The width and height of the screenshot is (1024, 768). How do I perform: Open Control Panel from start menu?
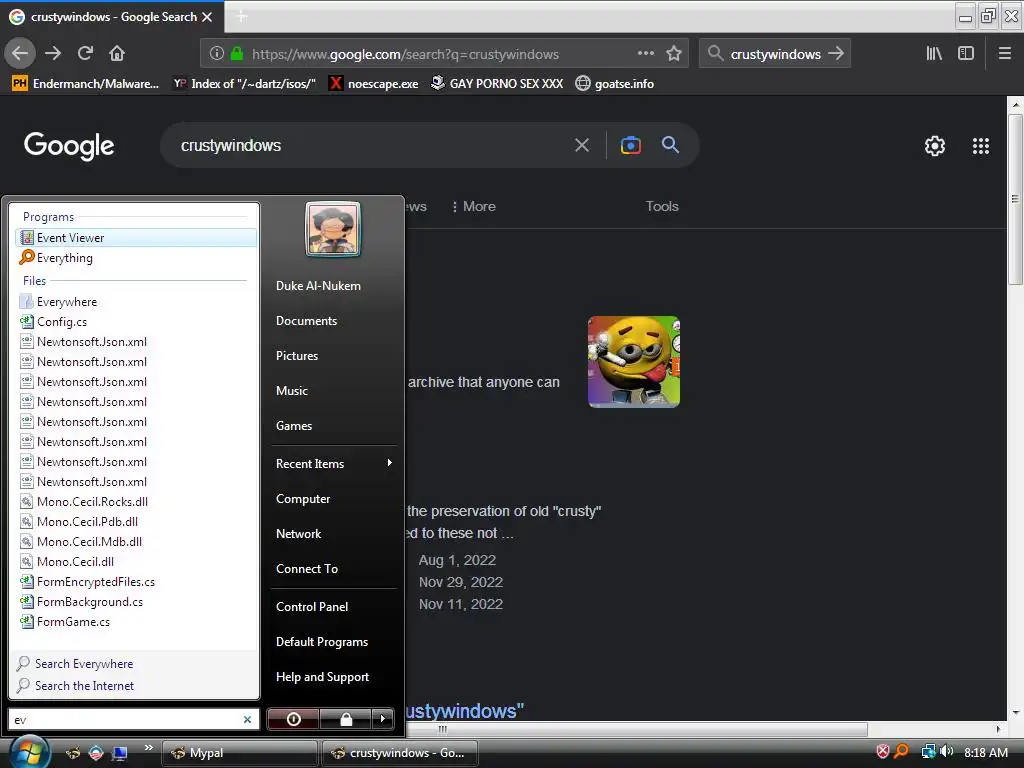tap(312, 607)
